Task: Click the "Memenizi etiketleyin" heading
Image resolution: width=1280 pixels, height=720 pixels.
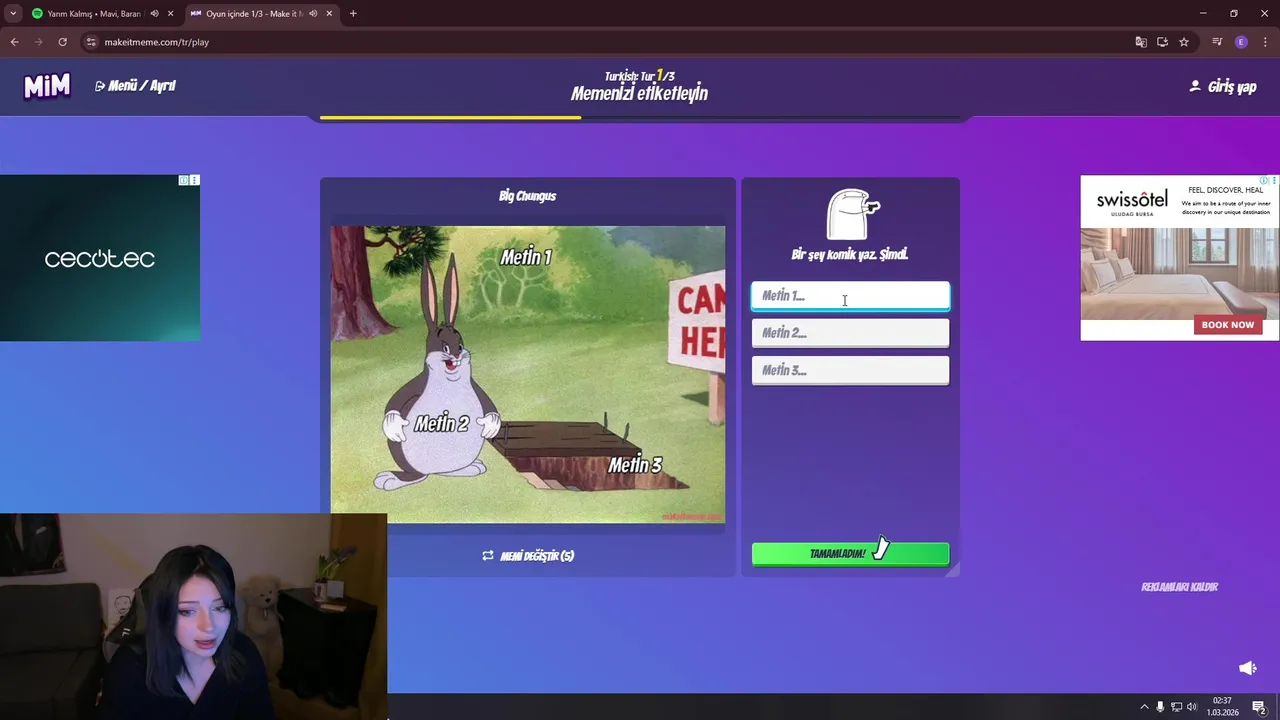Action: [639, 94]
